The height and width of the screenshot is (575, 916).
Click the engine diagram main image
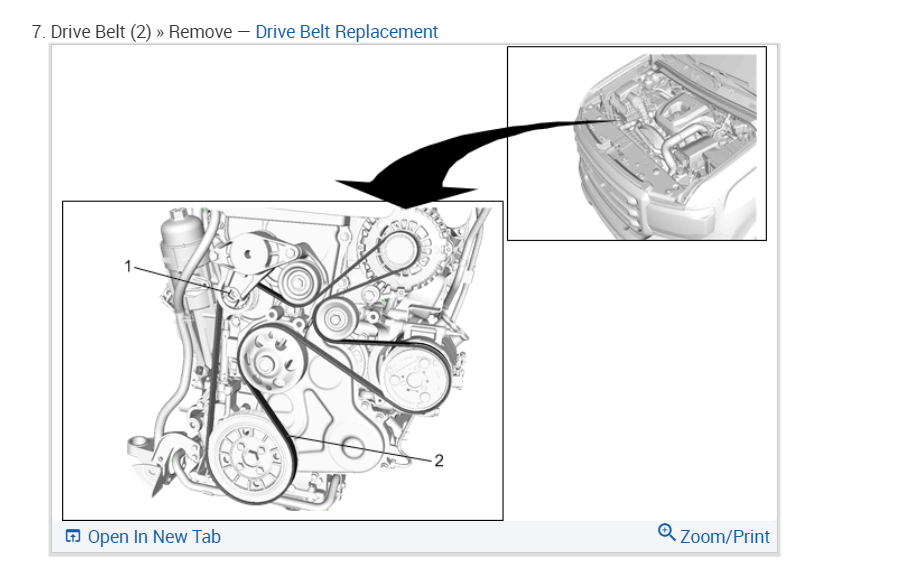pyautogui.click(x=283, y=361)
